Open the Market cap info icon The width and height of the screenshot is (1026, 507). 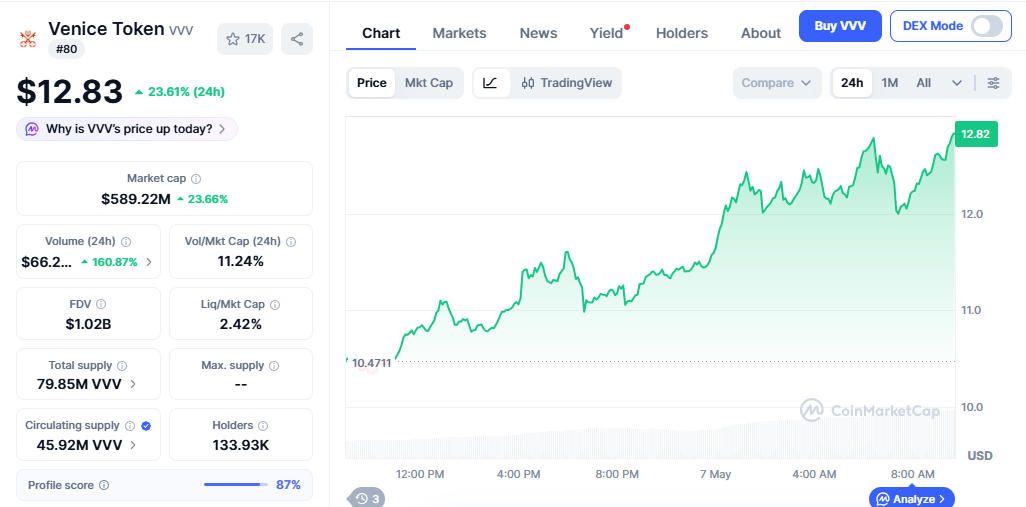coord(196,179)
